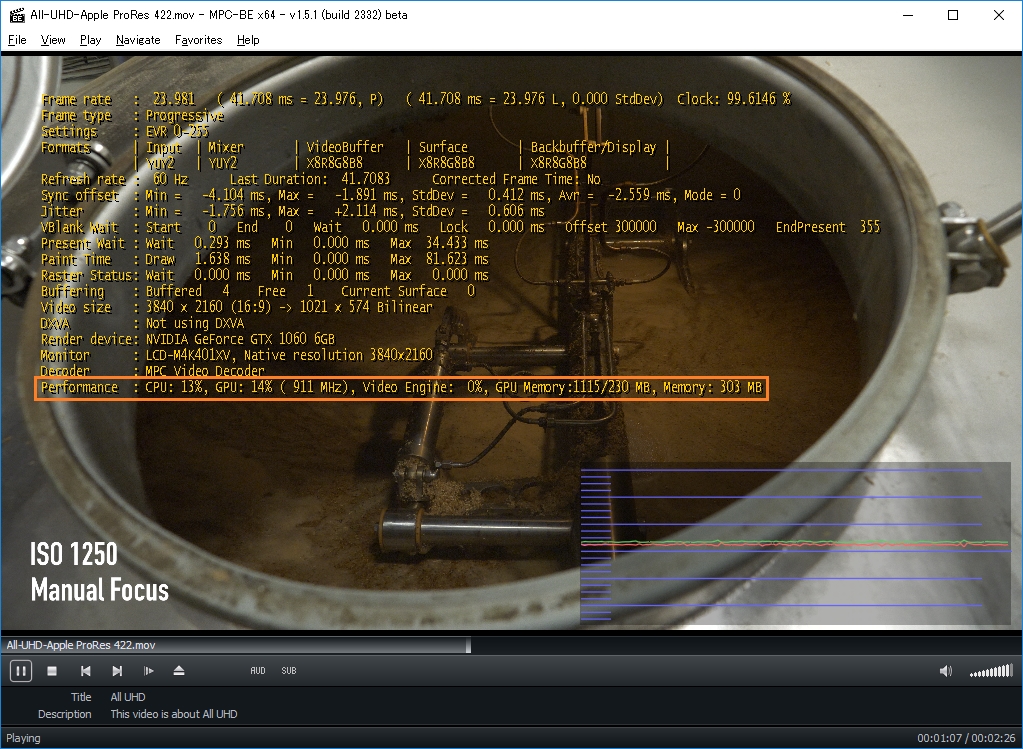Maximize the MPC-BE window
Image resolution: width=1023 pixels, height=749 pixels.
953,15
